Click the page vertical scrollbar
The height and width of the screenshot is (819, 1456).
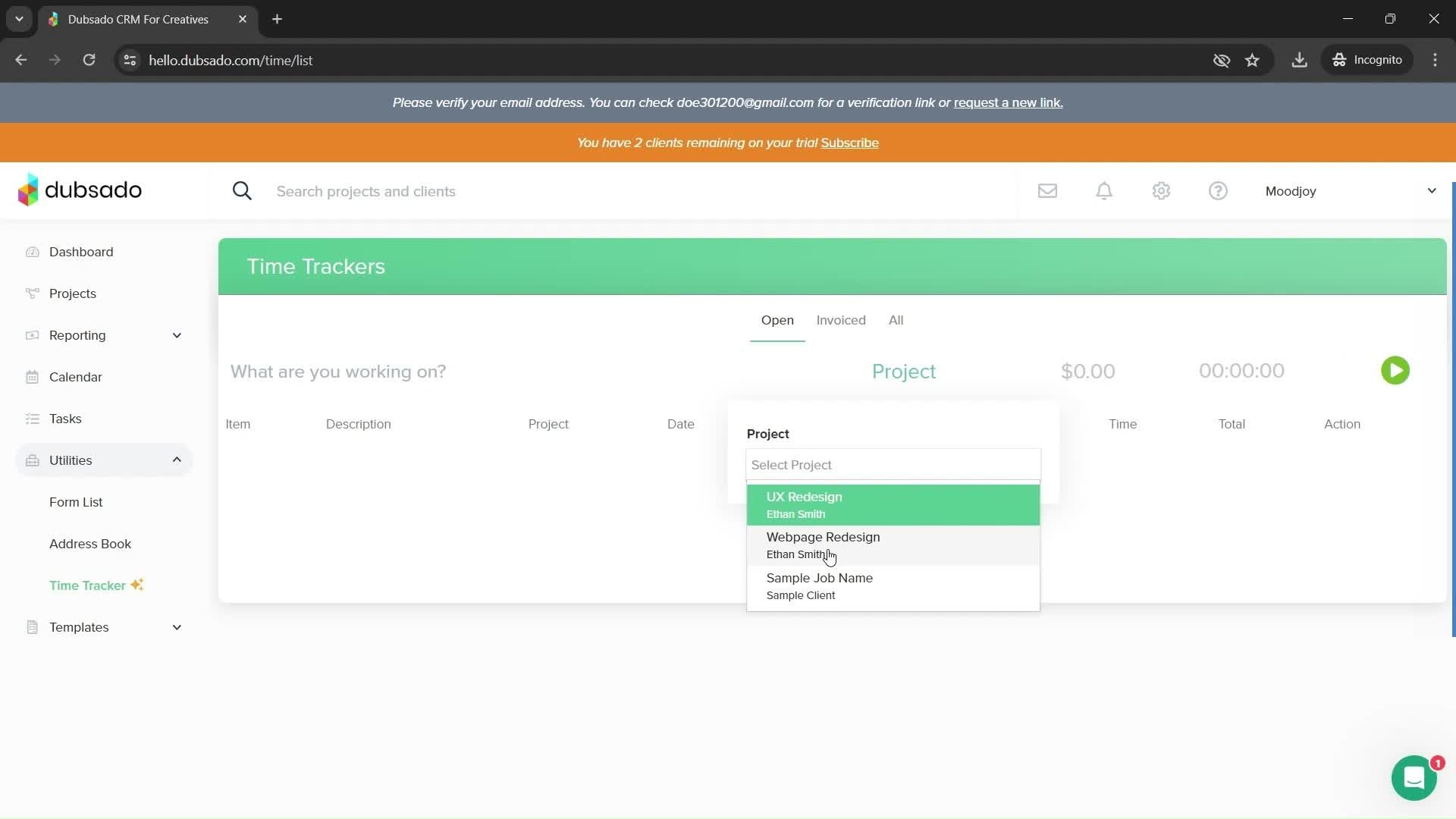1452,409
